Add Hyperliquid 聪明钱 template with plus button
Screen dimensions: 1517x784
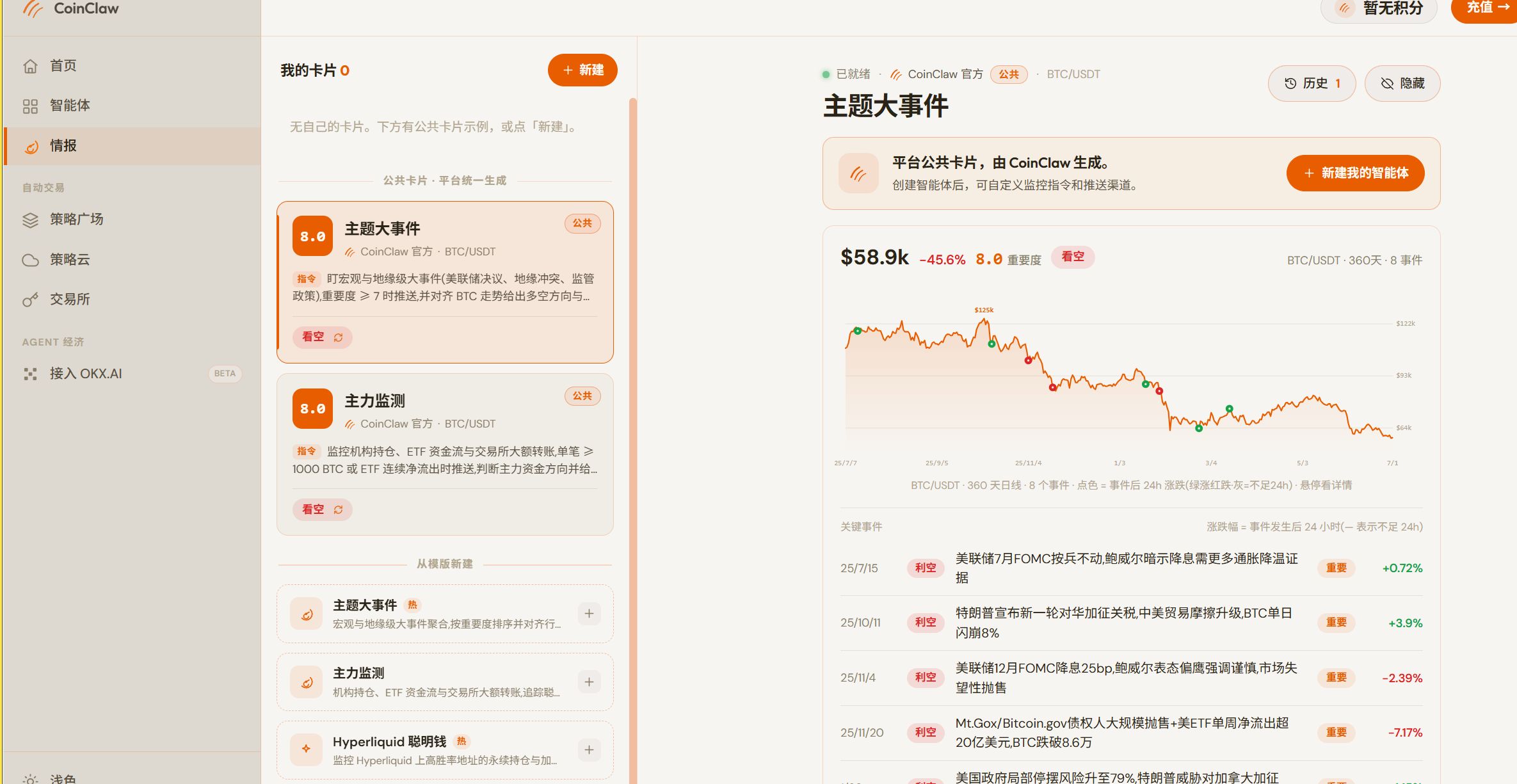tap(589, 750)
